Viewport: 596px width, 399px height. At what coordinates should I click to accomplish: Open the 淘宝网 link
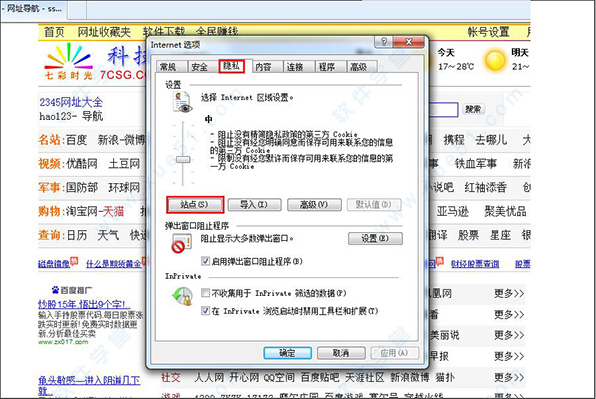[x=82, y=211]
